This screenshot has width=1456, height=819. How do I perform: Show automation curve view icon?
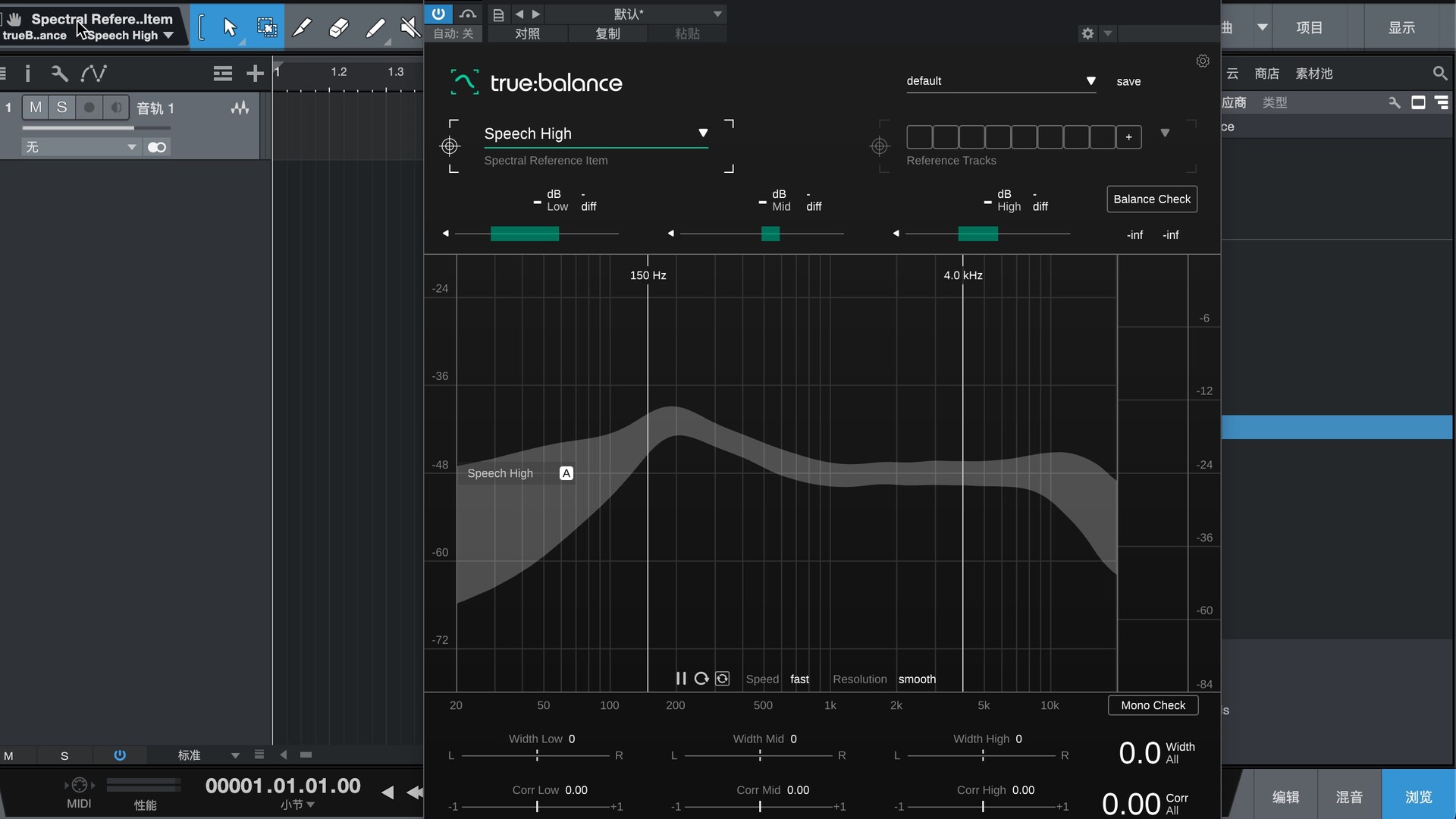coord(93,74)
